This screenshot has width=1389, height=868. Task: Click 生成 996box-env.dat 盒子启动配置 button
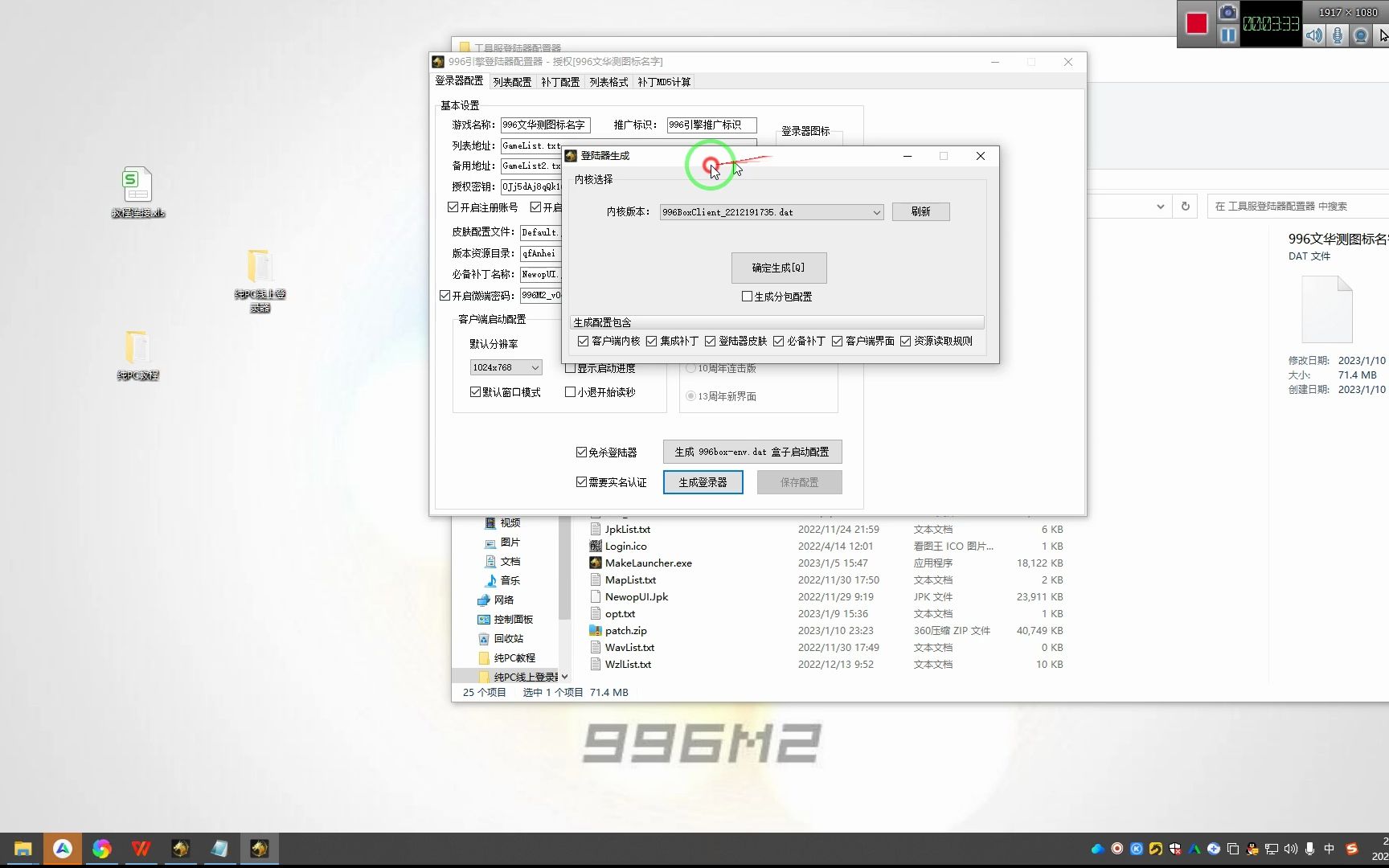point(752,452)
